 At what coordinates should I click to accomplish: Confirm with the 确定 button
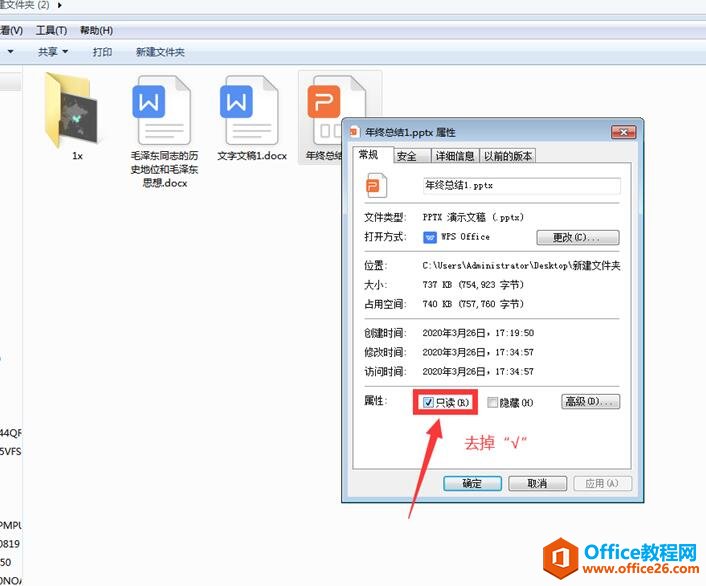tap(472, 483)
